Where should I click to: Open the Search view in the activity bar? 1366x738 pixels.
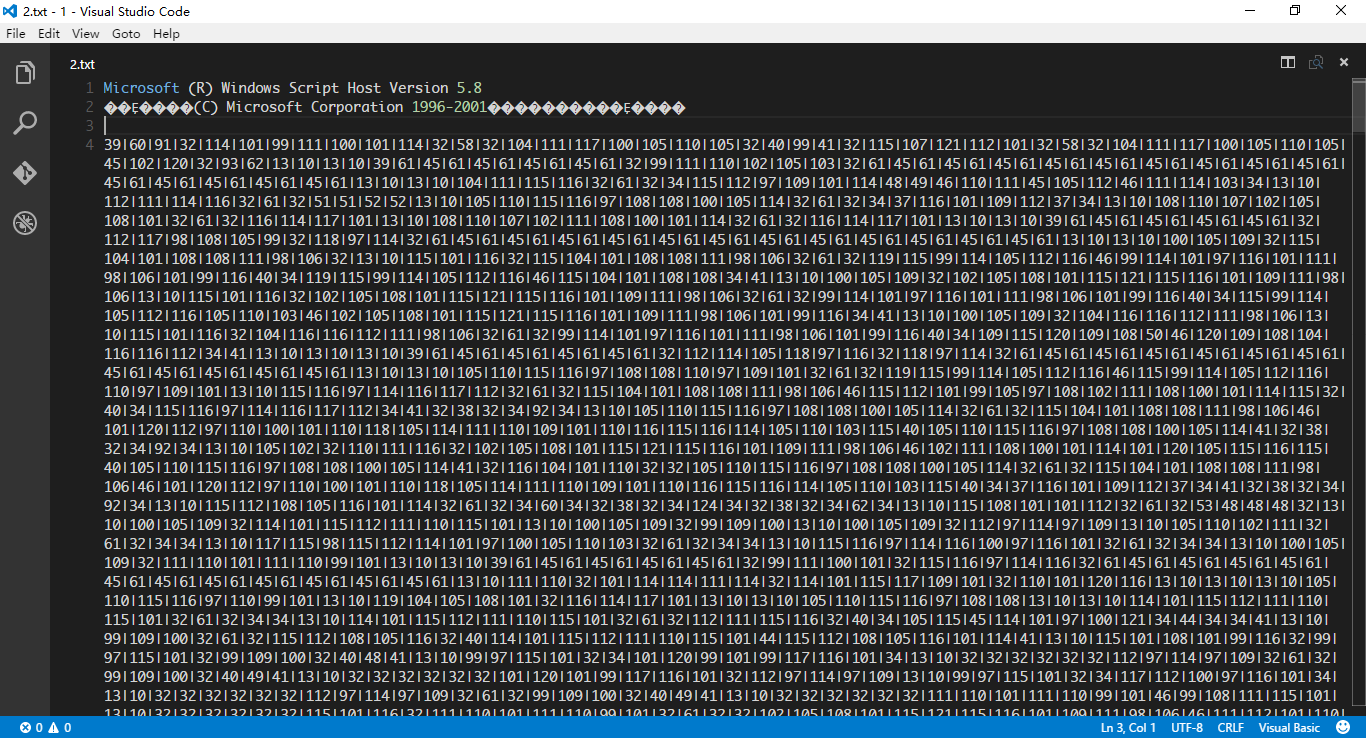tap(25, 123)
